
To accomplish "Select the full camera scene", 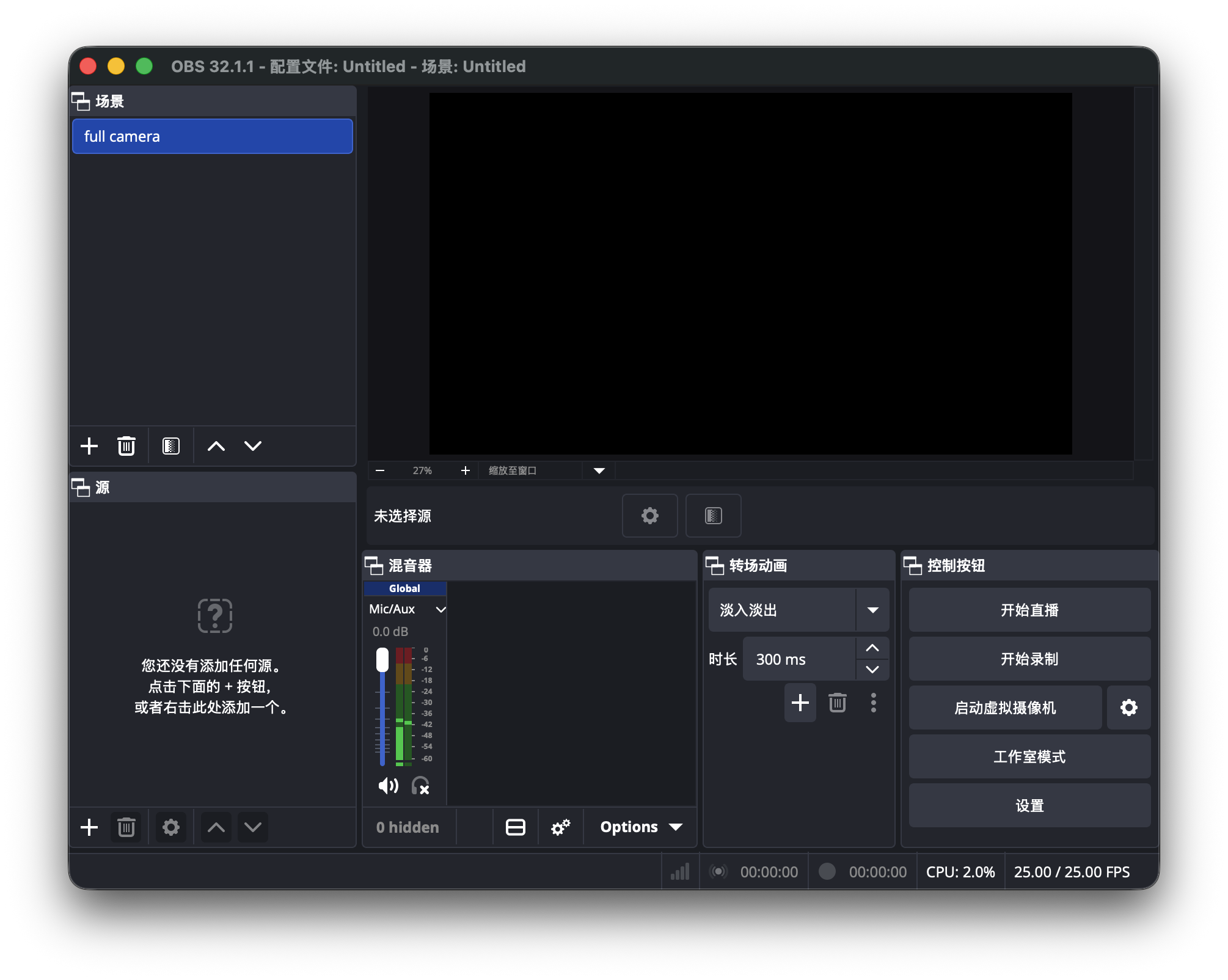I will (x=212, y=136).
